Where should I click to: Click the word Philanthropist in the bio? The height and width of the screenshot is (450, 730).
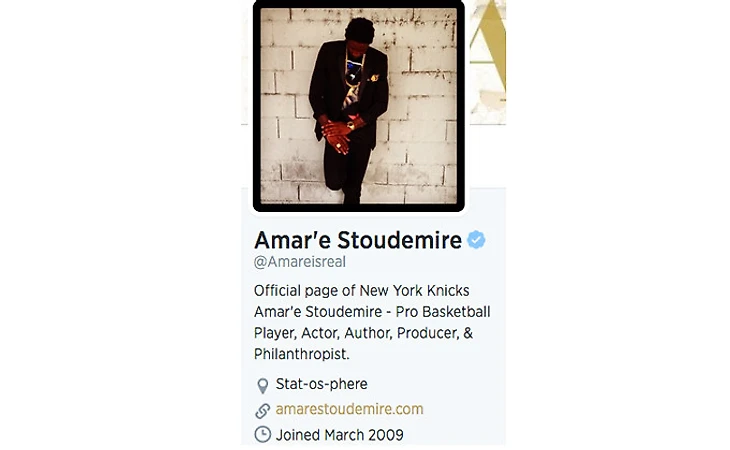point(300,354)
